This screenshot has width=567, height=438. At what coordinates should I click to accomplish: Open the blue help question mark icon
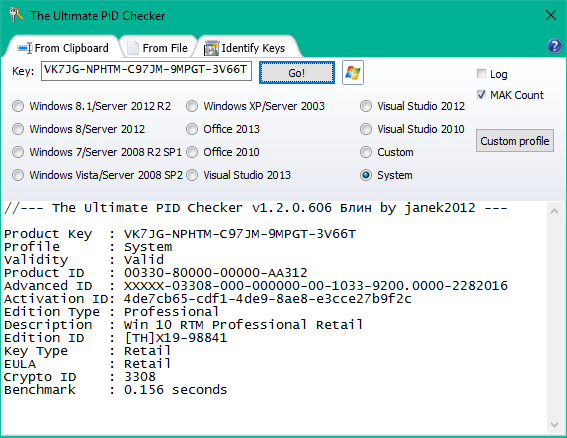554,46
